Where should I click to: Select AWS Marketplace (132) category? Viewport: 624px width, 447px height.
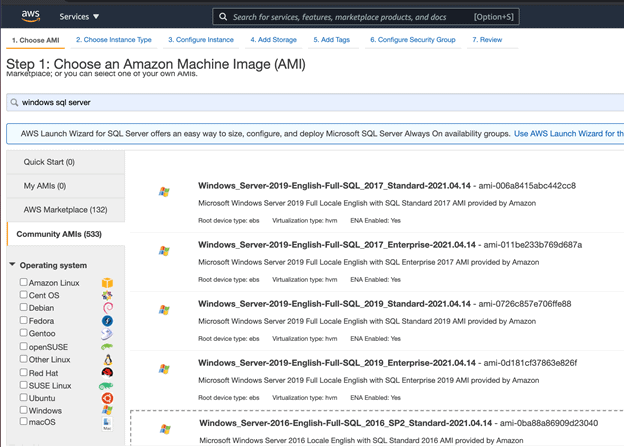point(66,210)
